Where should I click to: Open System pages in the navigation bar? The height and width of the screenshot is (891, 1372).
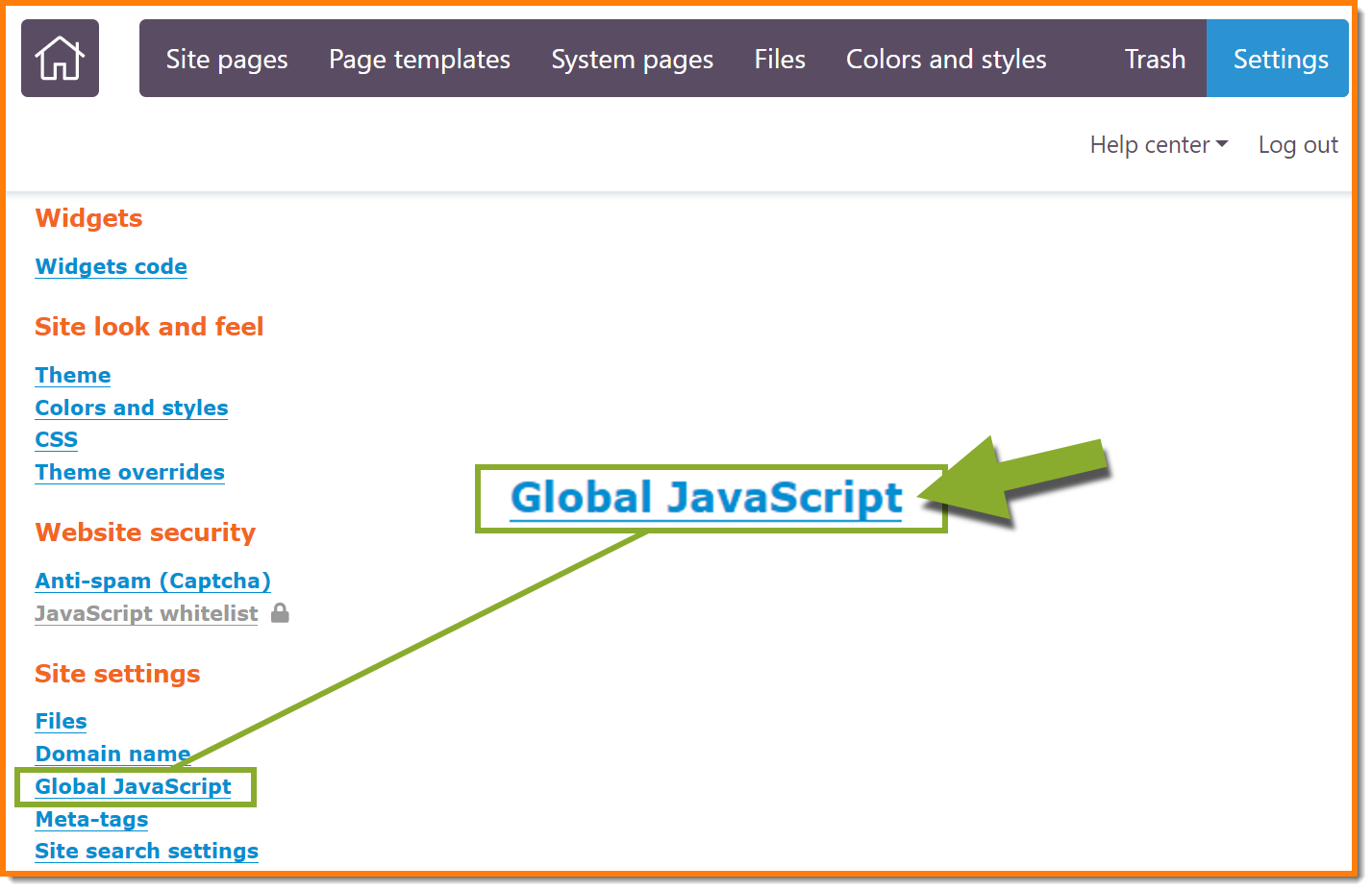click(x=632, y=60)
